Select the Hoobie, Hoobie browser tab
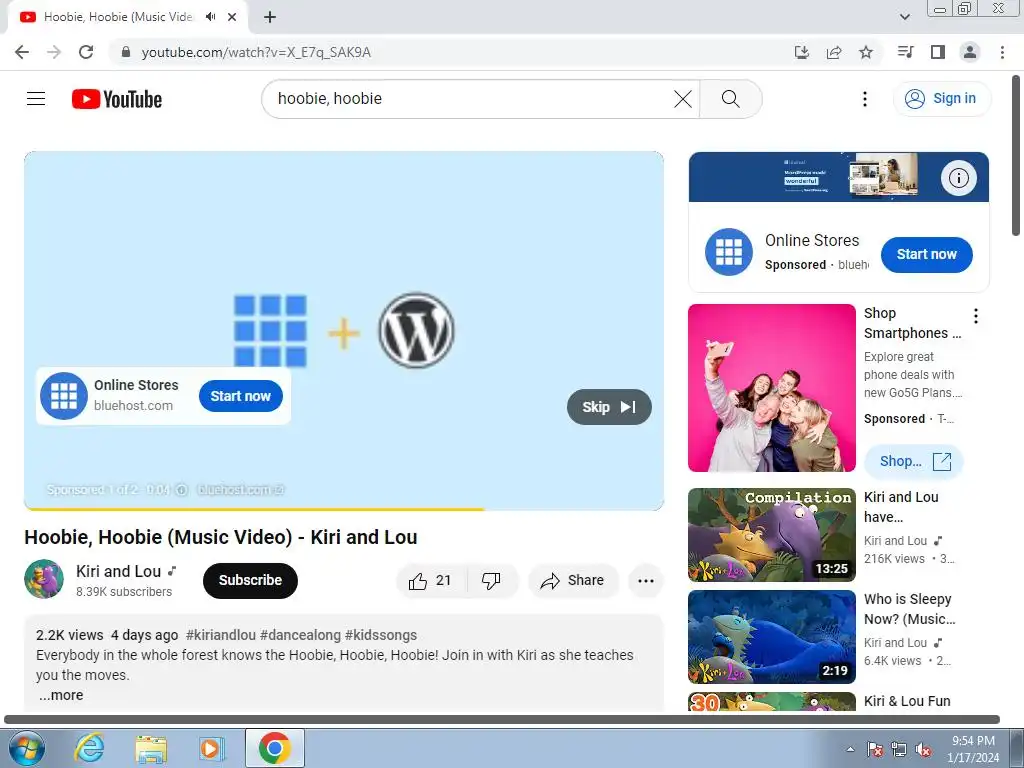 coord(118,17)
